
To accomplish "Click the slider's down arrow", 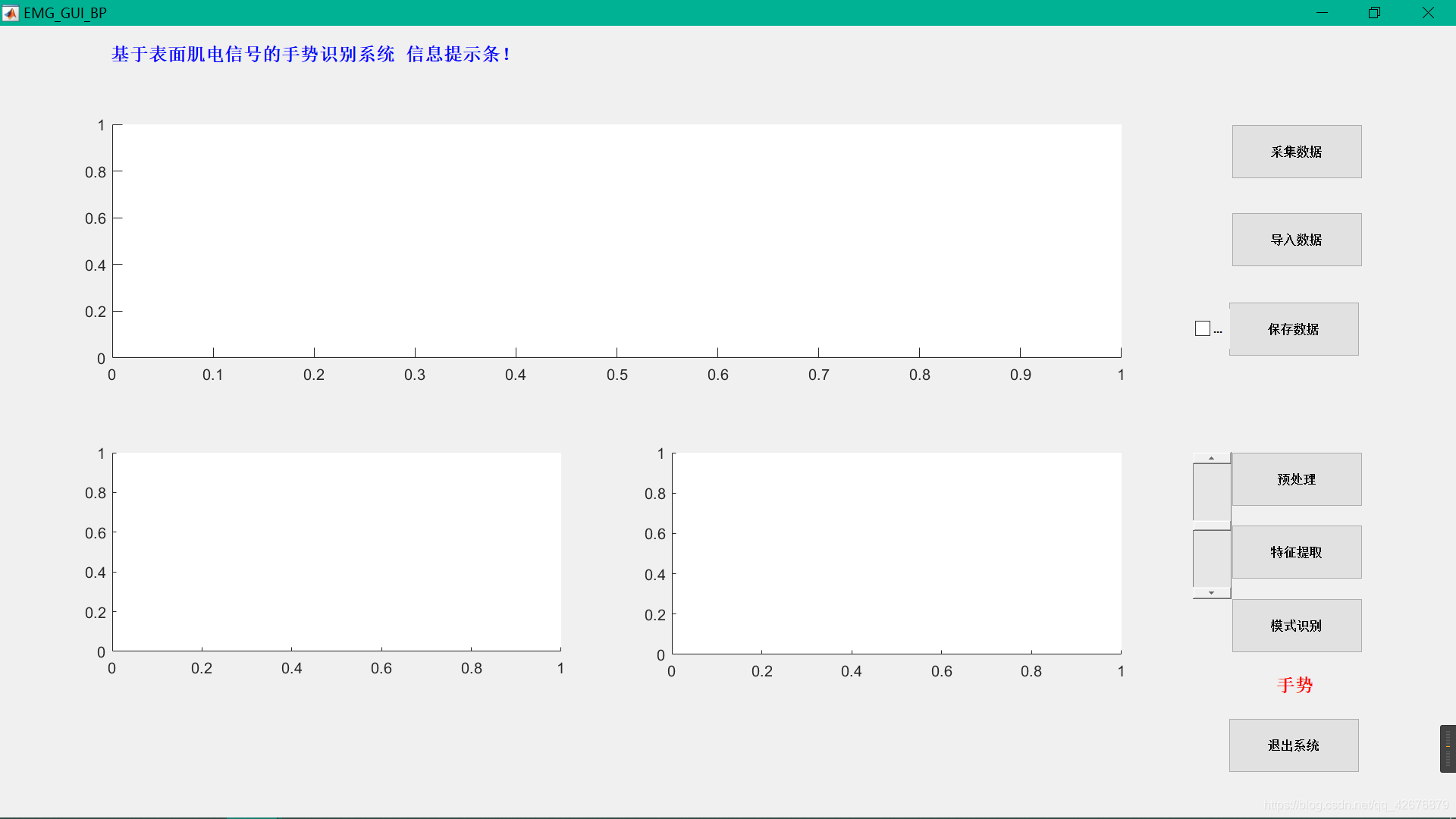I will 1211,593.
